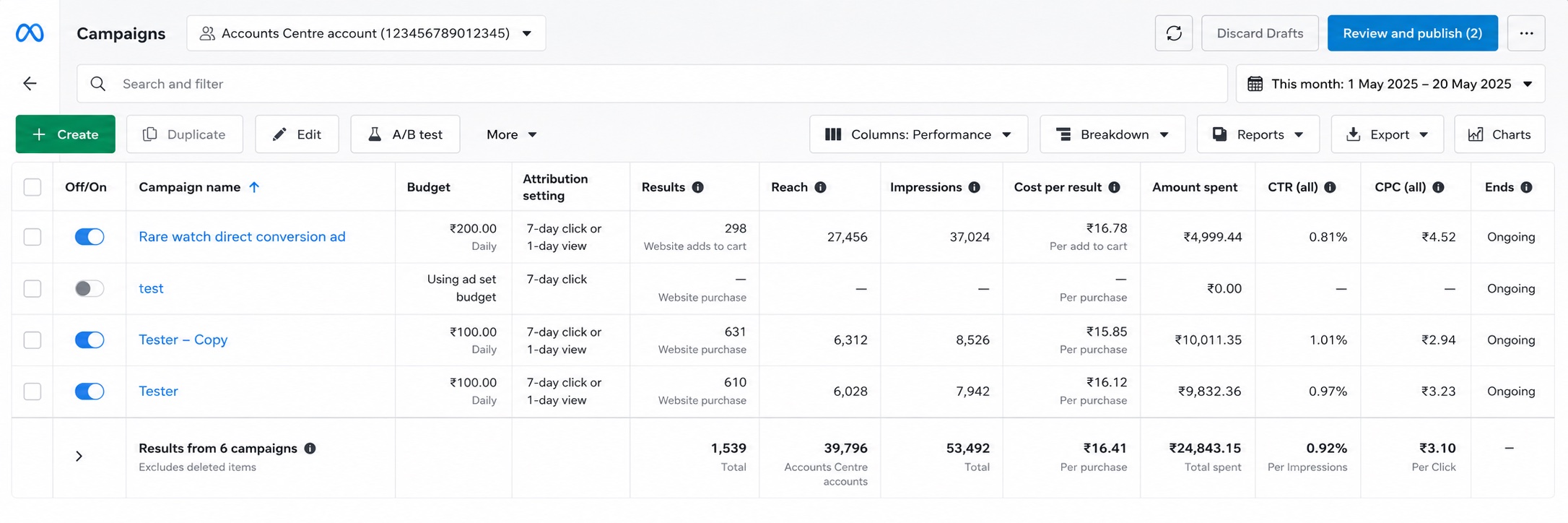This screenshot has height=523, width=1568.
Task: Sort by the Amount spent column header
Action: point(1194,187)
